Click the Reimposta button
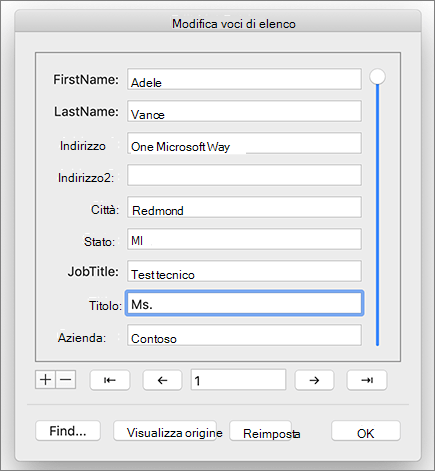The image size is (435, 471). (261, 431)
